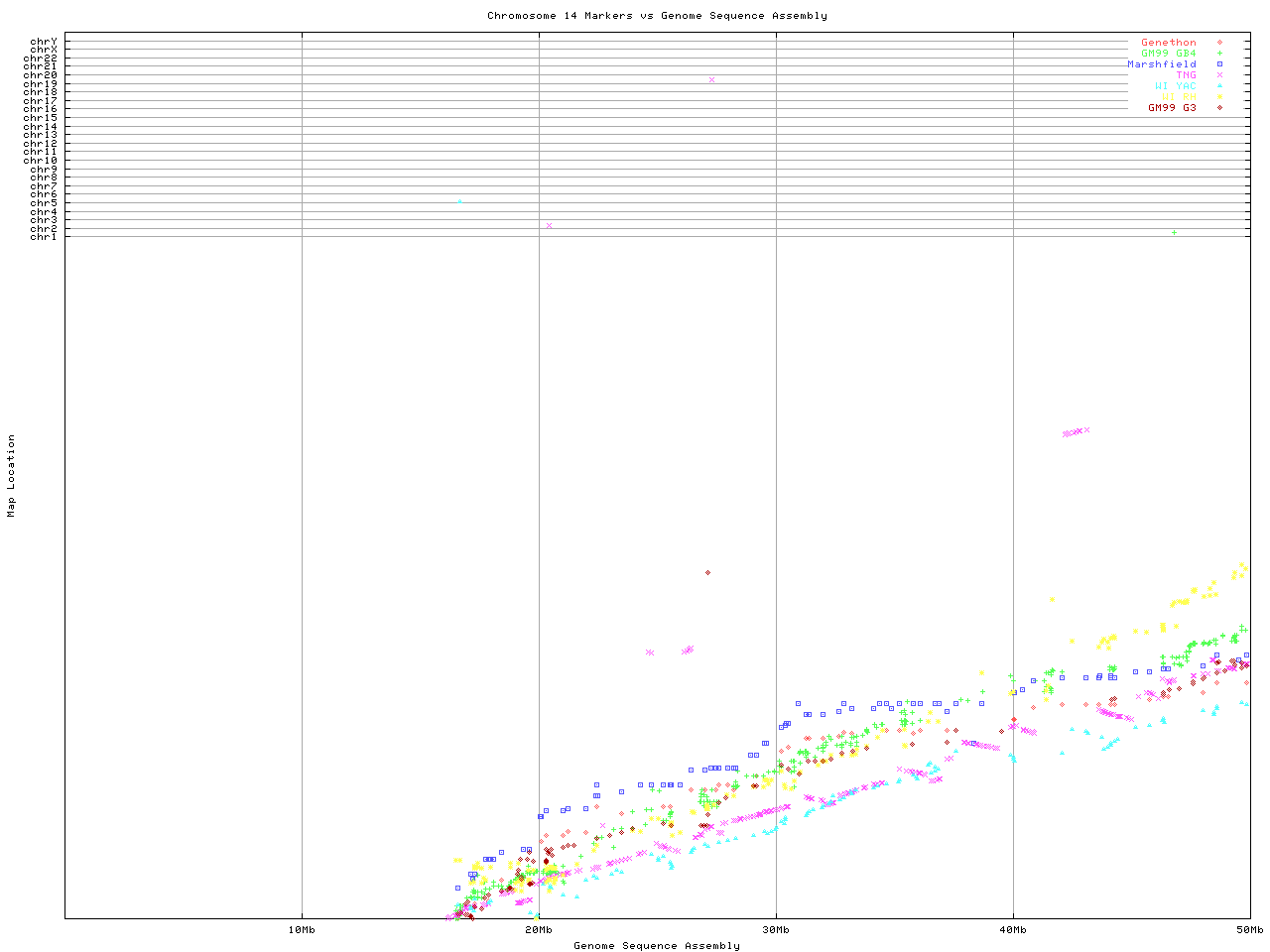Click the gray X point on chr20 row
The image size is (1270, 952).
tap(711, 79)
